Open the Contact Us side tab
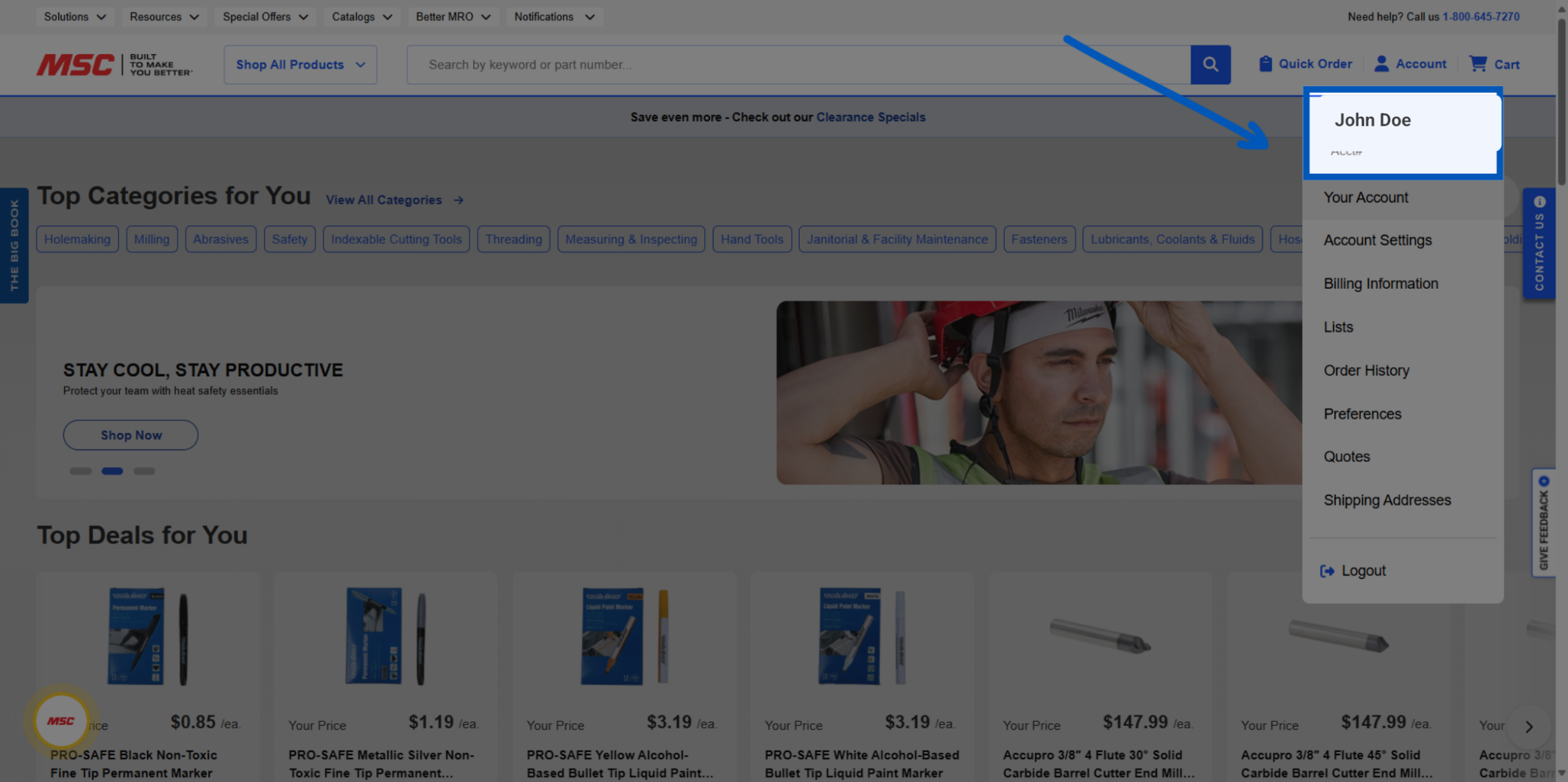 point(1539,243)
